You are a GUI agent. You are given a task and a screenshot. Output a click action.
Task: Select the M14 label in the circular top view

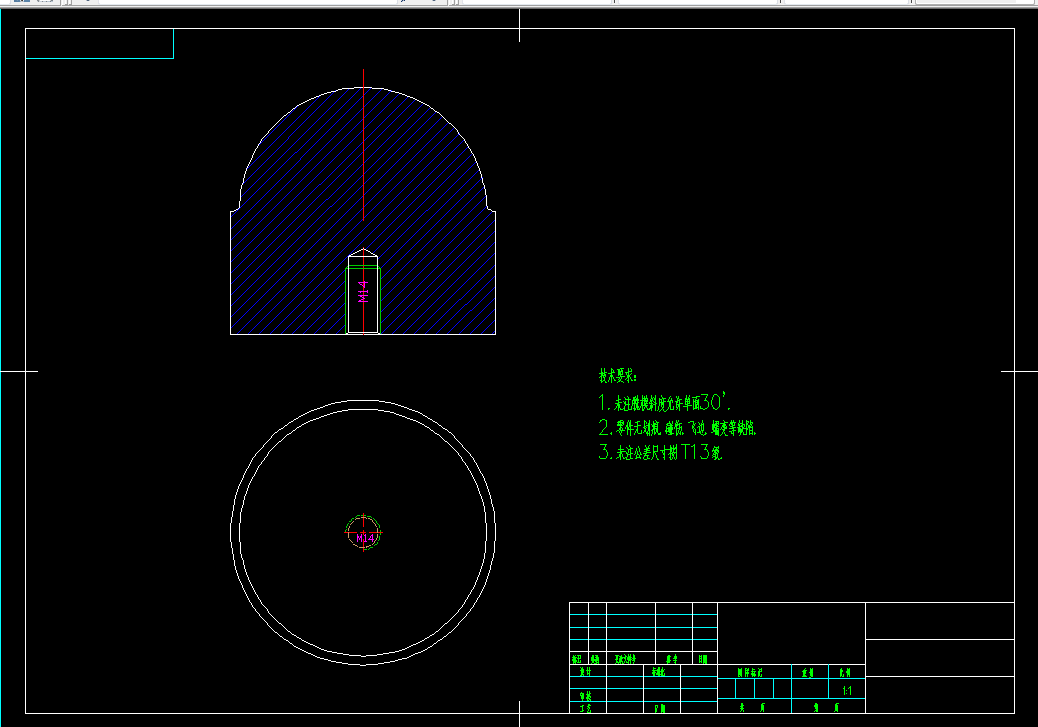point(365,538)
